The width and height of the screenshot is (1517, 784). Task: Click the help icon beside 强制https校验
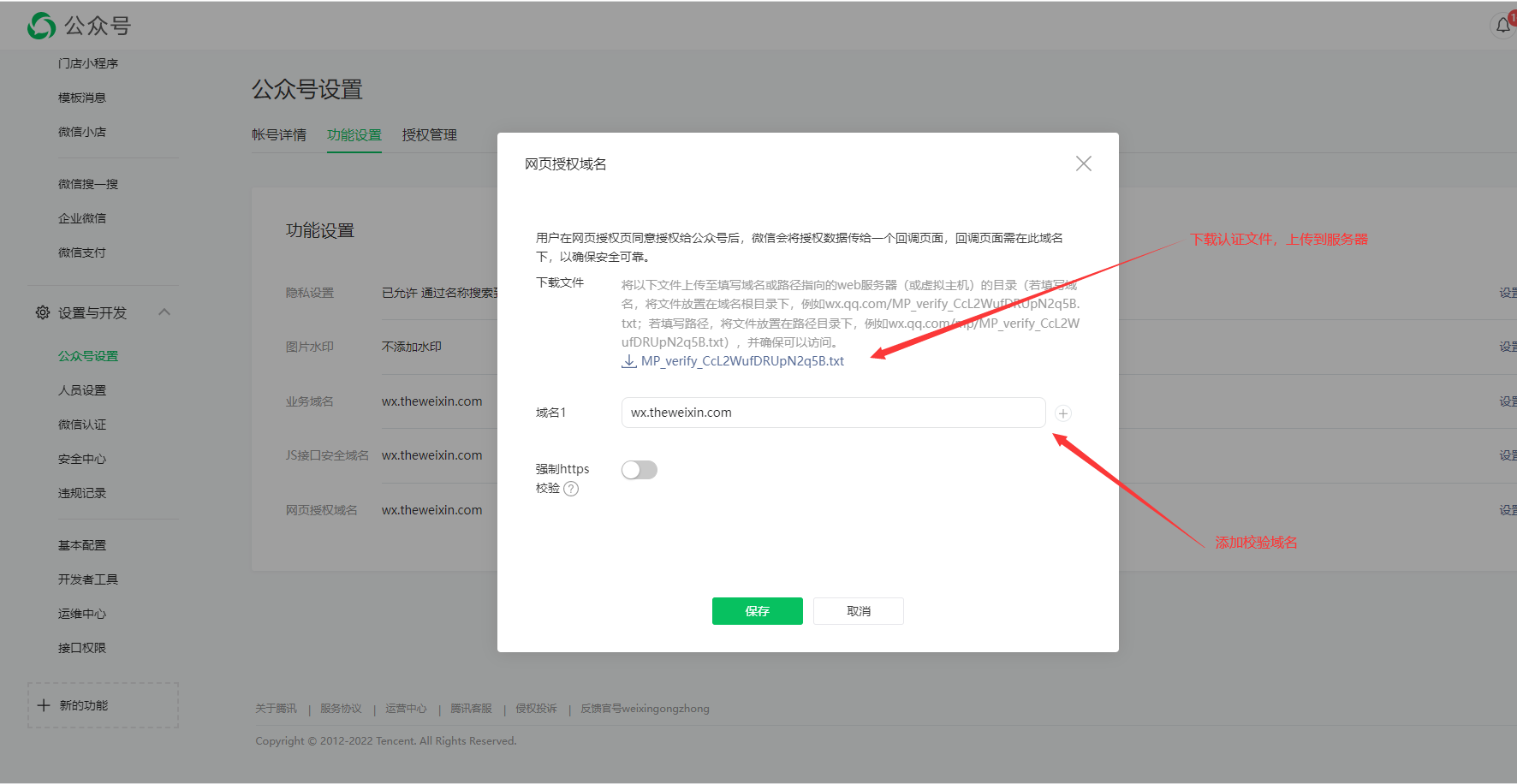[571, 489]
